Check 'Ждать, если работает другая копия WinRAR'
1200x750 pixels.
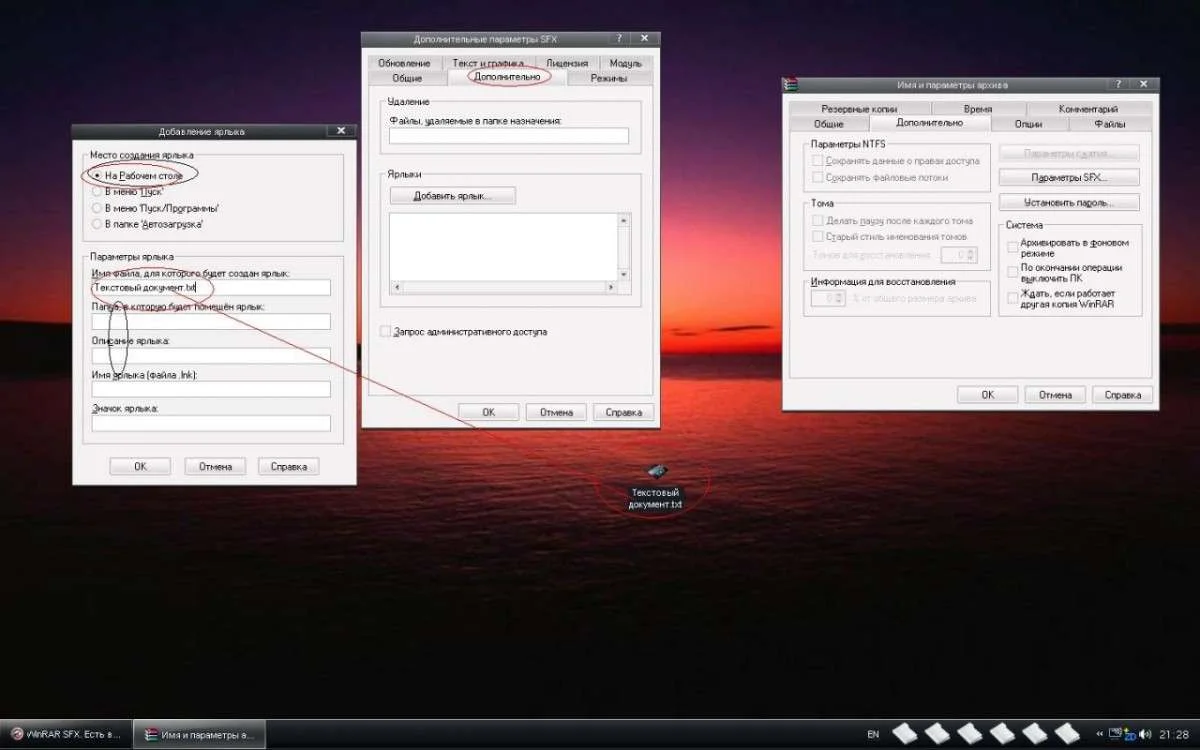[1012, 298]
